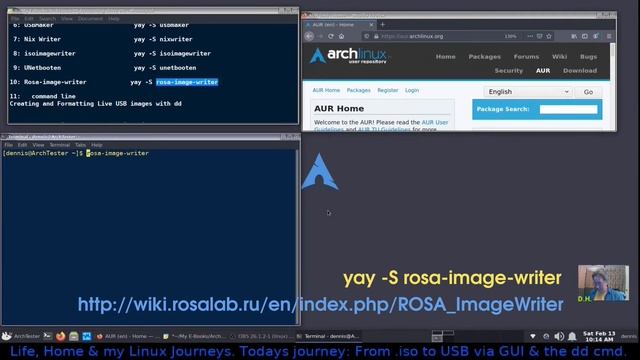This screenshot has height=360, width=640.
Task: Click highlighted rosa-image-writer text in editor
Action: tap(187, 82)
